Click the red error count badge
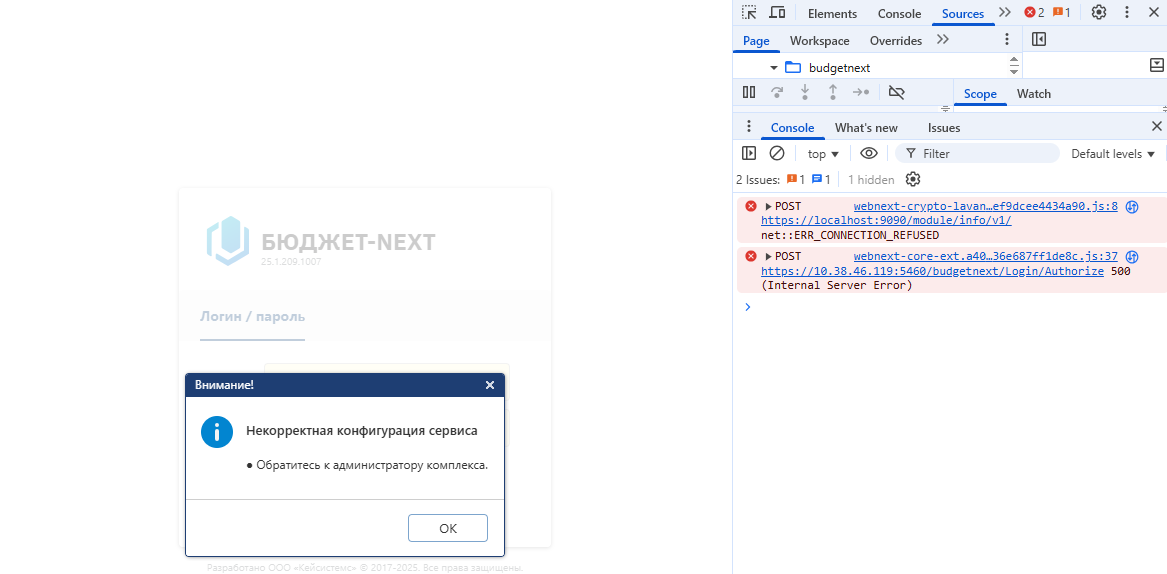The width and height of the screenshot is (1167, 574). click(1034, 13)
